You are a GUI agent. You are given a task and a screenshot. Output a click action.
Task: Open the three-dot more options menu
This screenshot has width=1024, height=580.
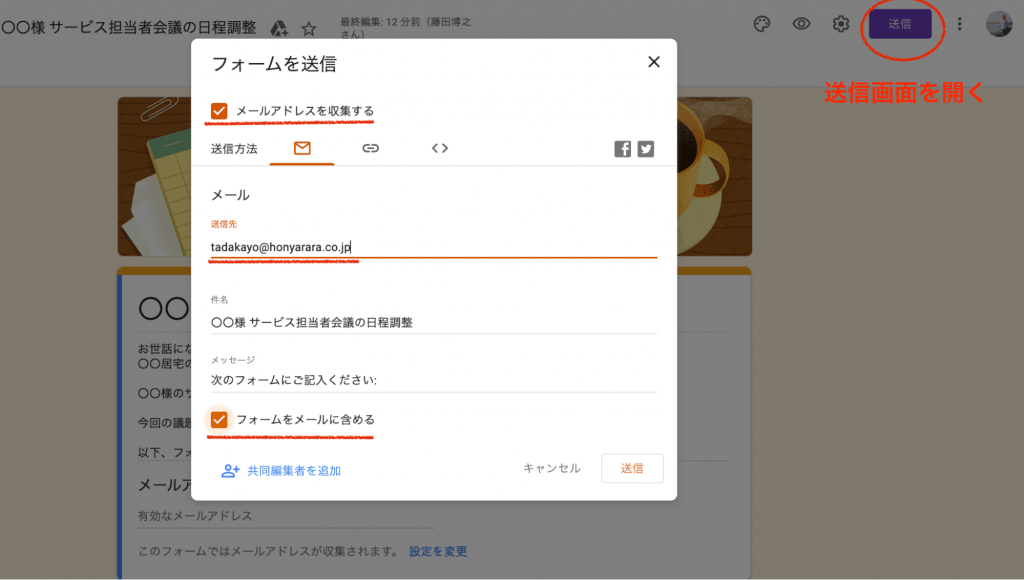(960, 24)
